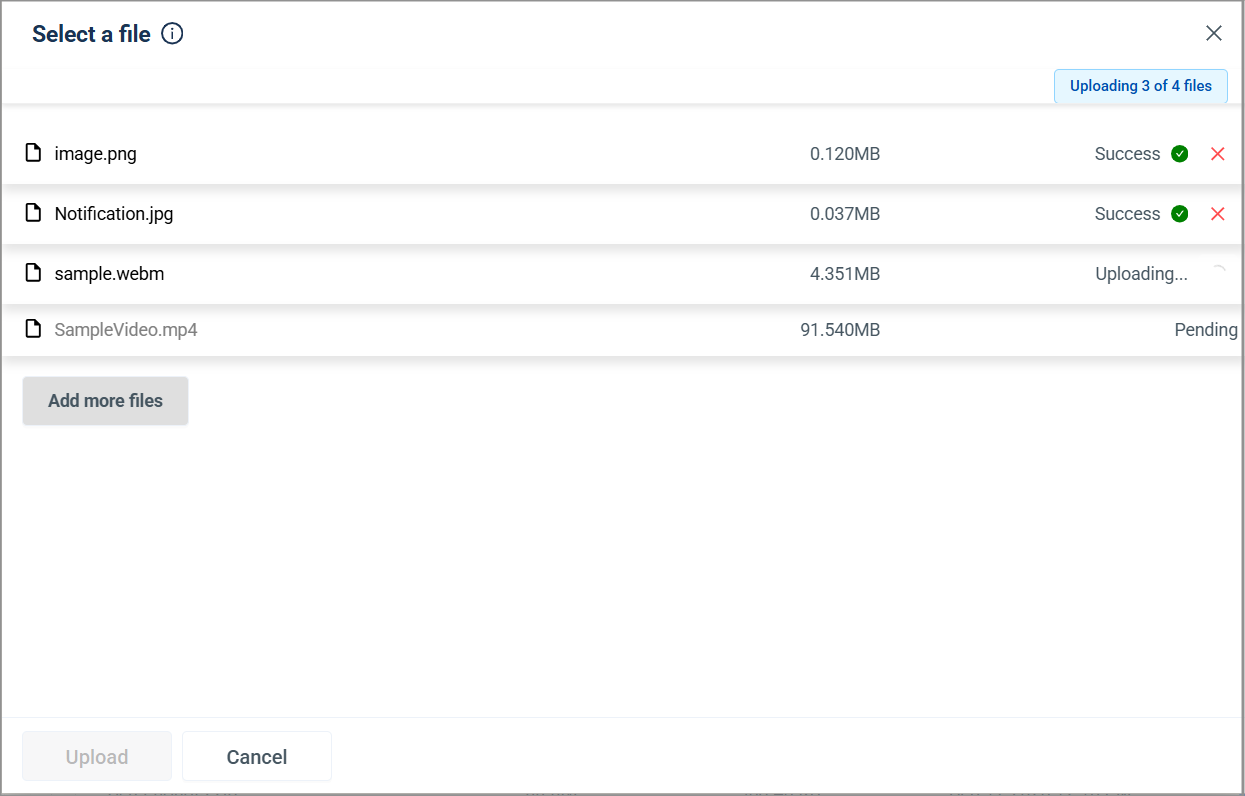Click the info icon beside Select a file
Viewport: 1245px width, 796px height.
coord(172,34)
